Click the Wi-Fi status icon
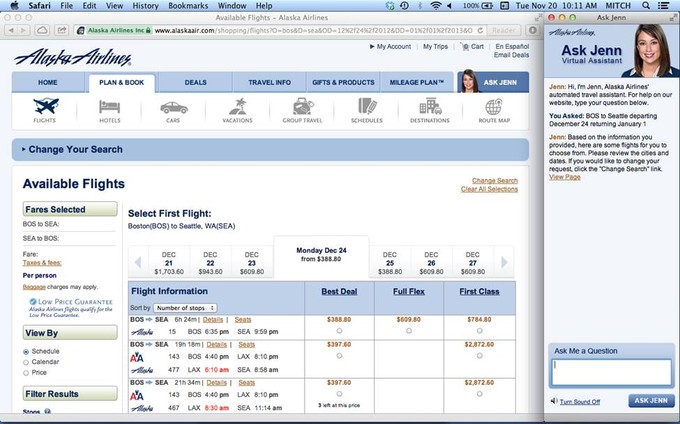Image resolution: width=680 pixels, height=424 pixels. click(435, 6)
